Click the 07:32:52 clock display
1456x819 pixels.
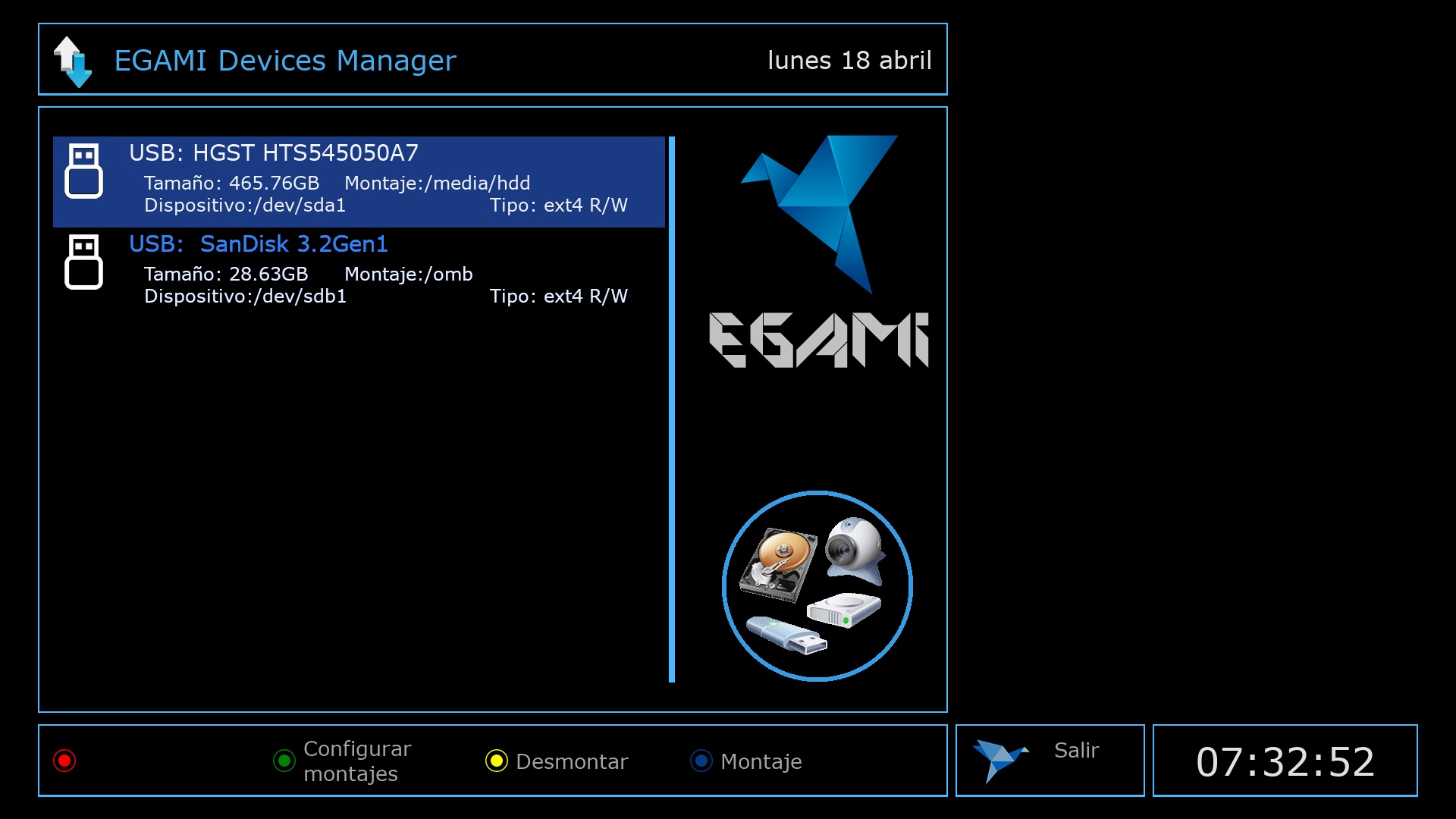pyautogui.click(x=1285, y=761)
